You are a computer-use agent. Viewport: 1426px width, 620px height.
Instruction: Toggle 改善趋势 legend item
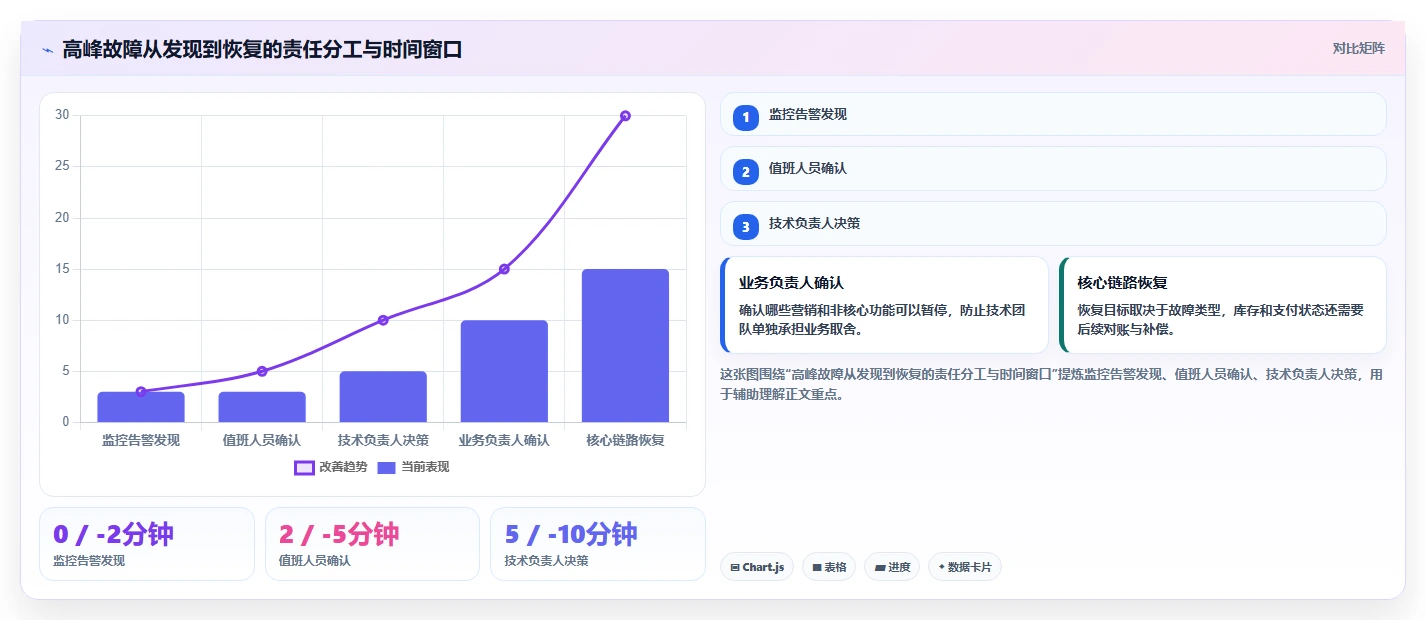[x=331, y=467]
